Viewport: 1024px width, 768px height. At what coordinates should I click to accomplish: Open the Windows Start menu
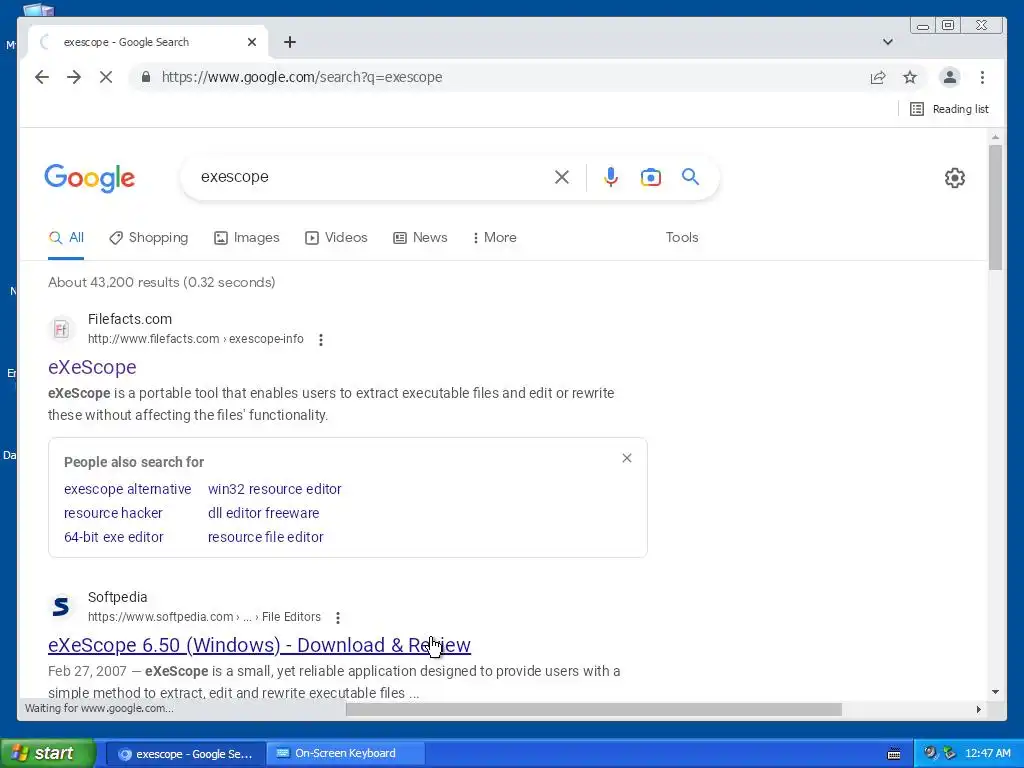point(48,753)
